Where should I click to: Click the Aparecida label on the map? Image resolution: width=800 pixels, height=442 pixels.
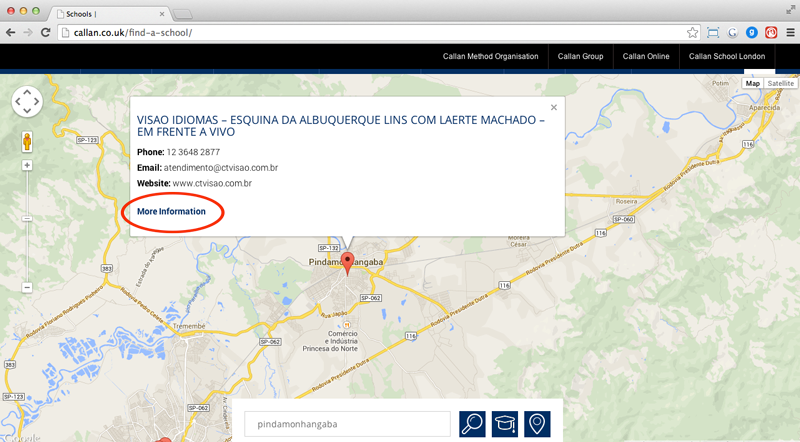[764, 108]
